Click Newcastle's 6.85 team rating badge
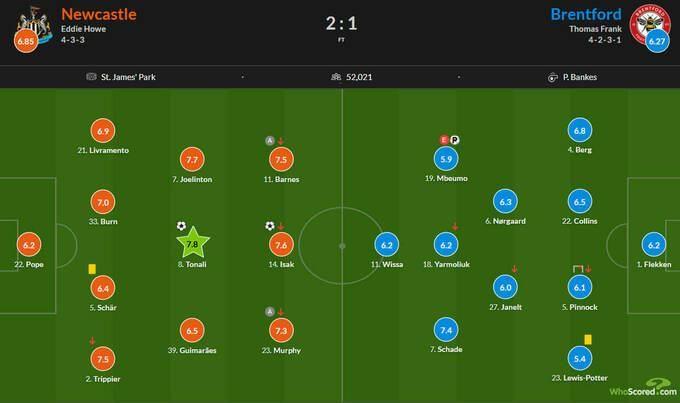Viewport: 680px width, 403px height. click(x=26, y=41)
